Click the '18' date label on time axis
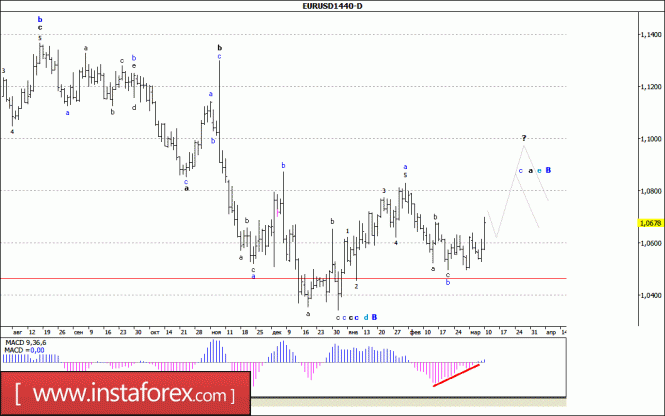Viewport: 665px width, 416px height. pyautogui.click(x=245, y=332)
